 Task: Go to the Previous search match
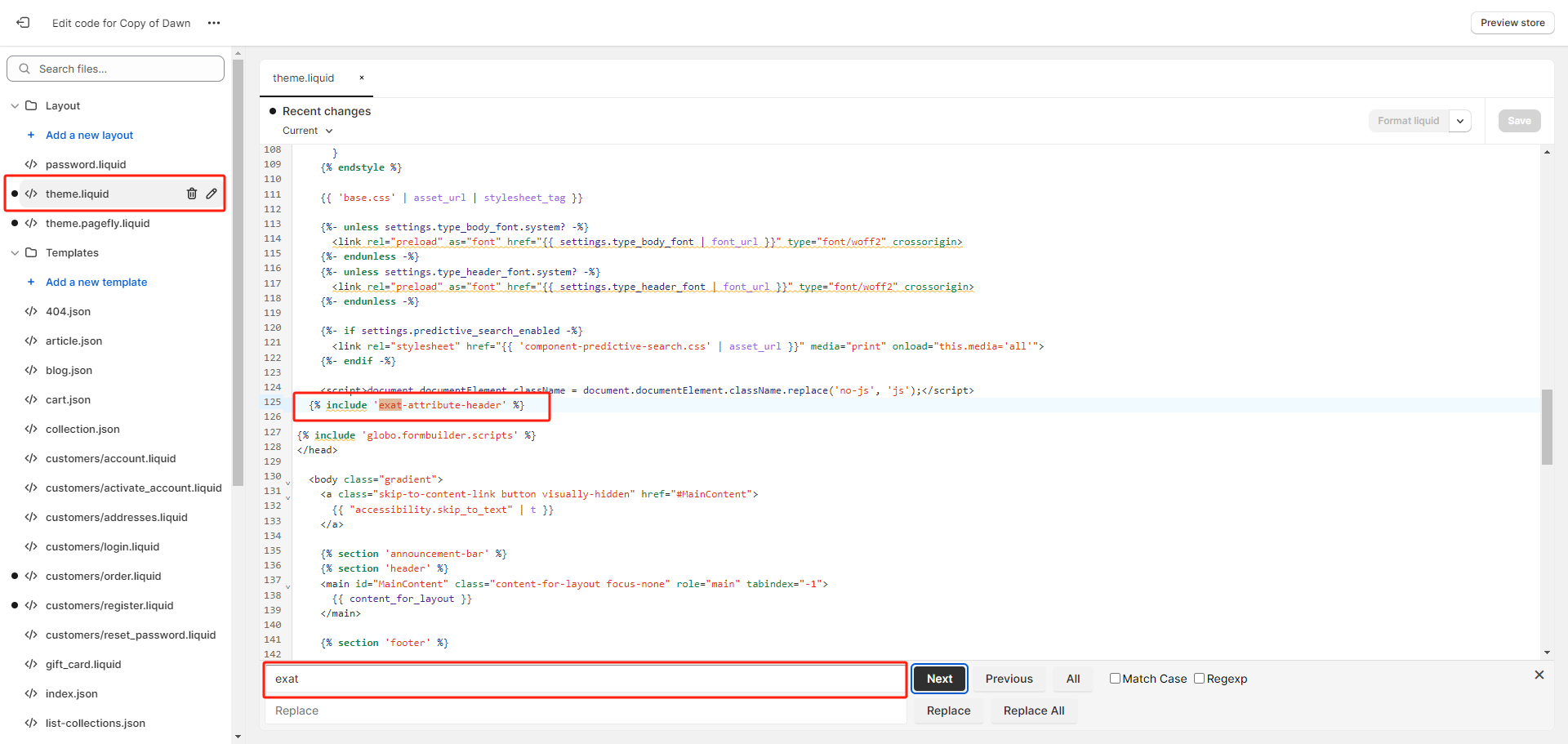1009,679
